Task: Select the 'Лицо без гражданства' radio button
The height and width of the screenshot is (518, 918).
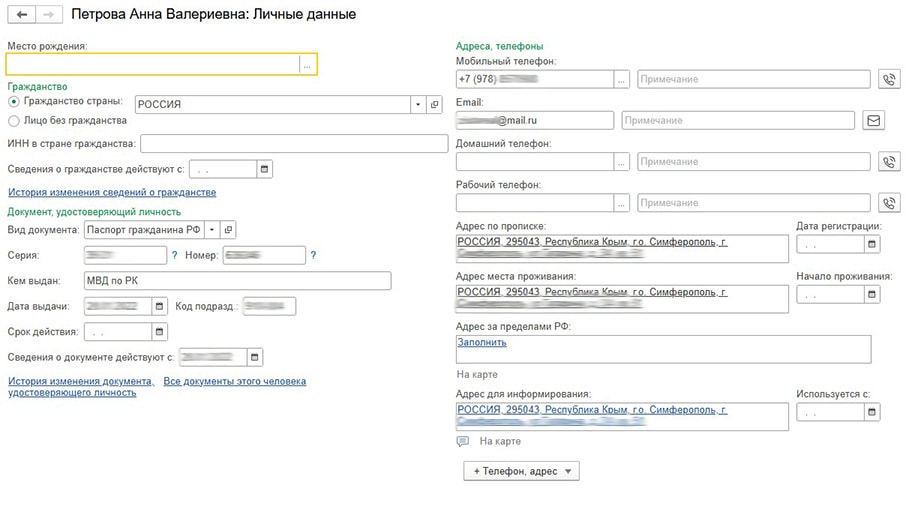Action: tap(14, 121)
